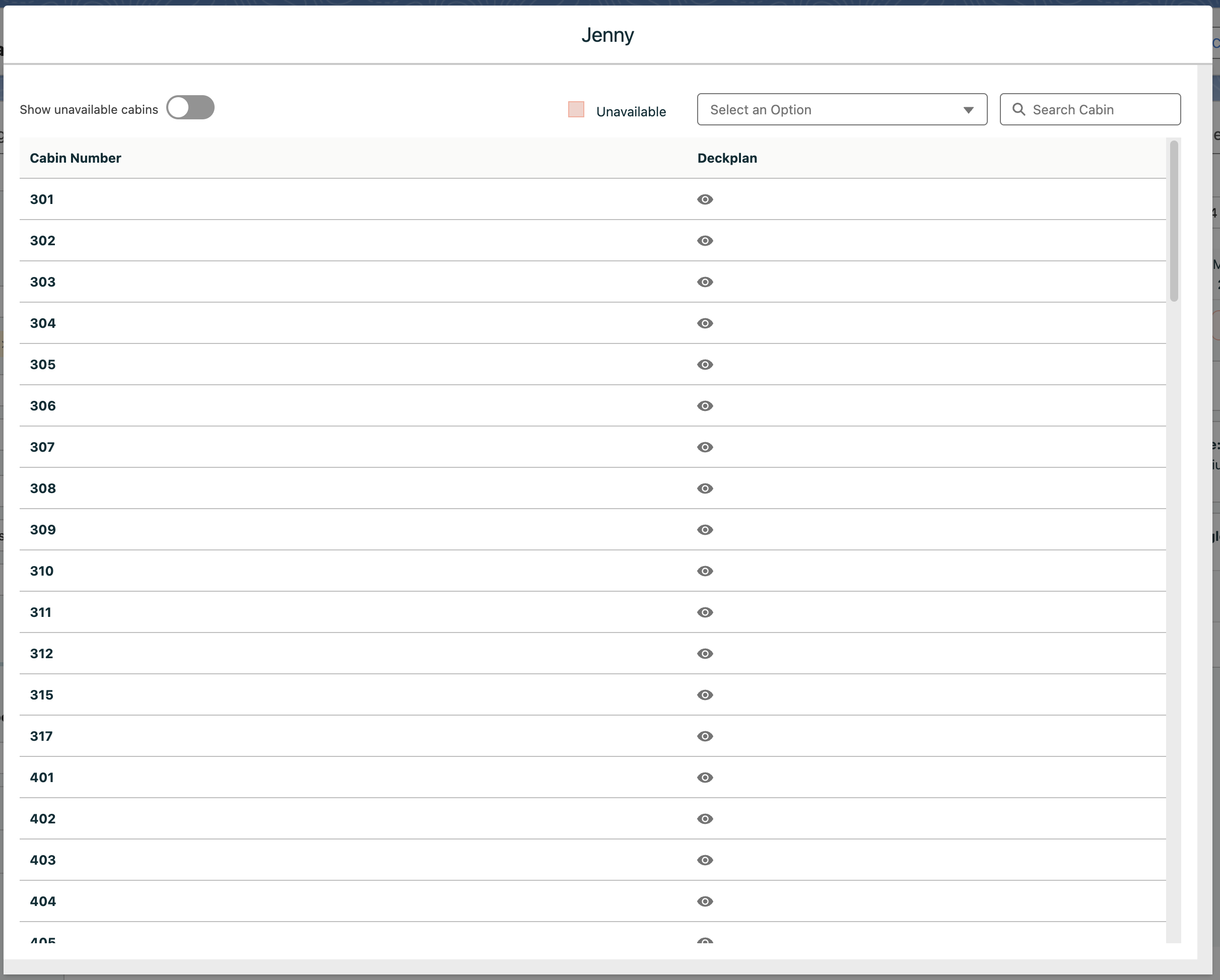Image resolution: width=1220 pixels, height=980 pixels.
Task: Choose cabin number 309
Action: (42, 530)
